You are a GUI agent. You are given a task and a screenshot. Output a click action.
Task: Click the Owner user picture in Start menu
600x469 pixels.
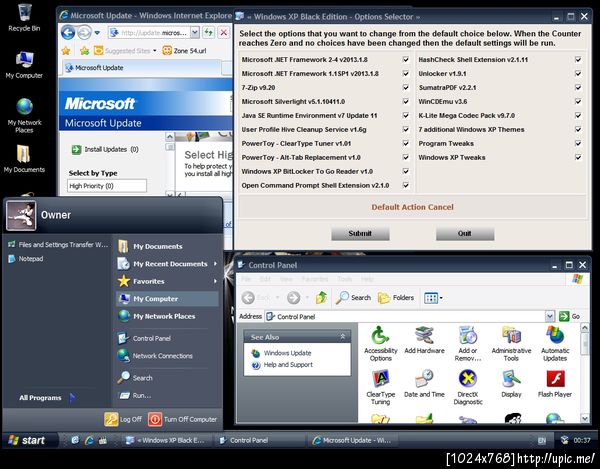coord(21,215)
